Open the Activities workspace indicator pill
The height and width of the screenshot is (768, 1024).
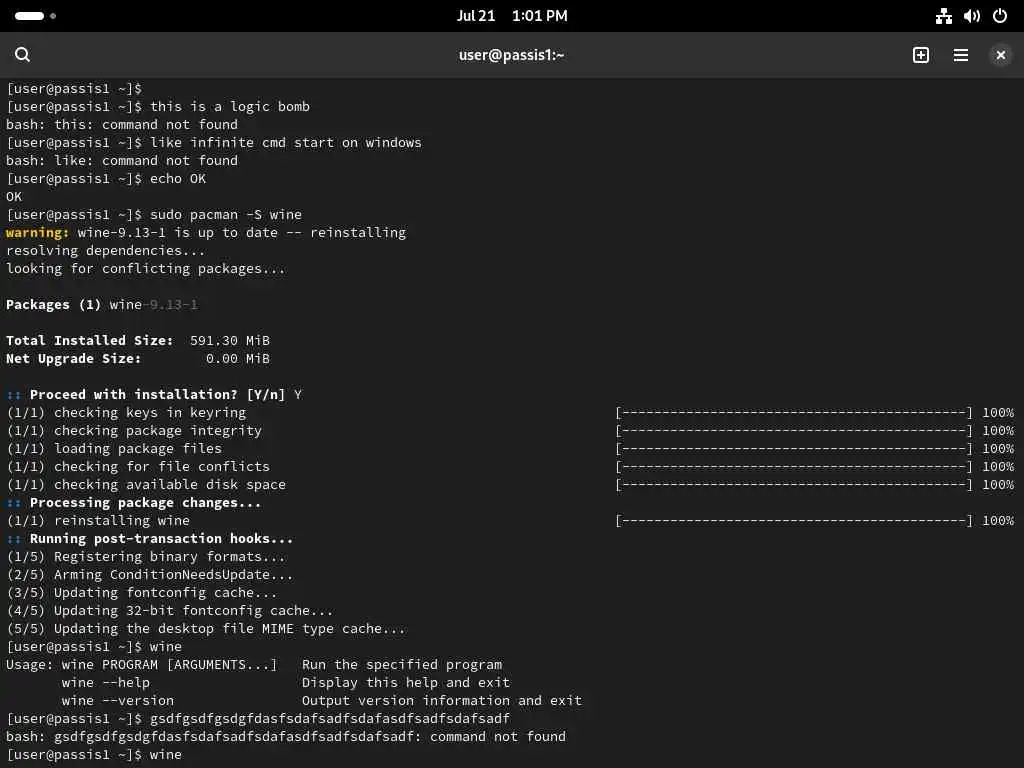tap(35, 16)
